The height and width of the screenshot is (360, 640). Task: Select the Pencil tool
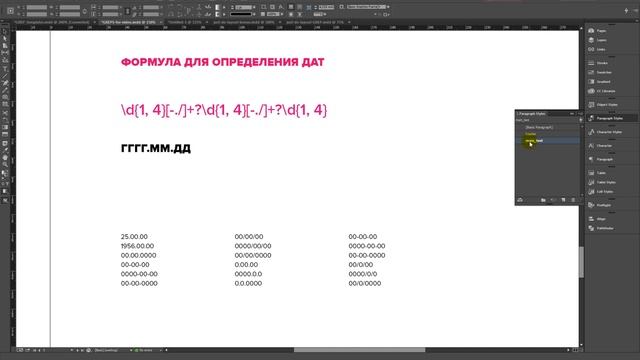[x=5, y=90]
